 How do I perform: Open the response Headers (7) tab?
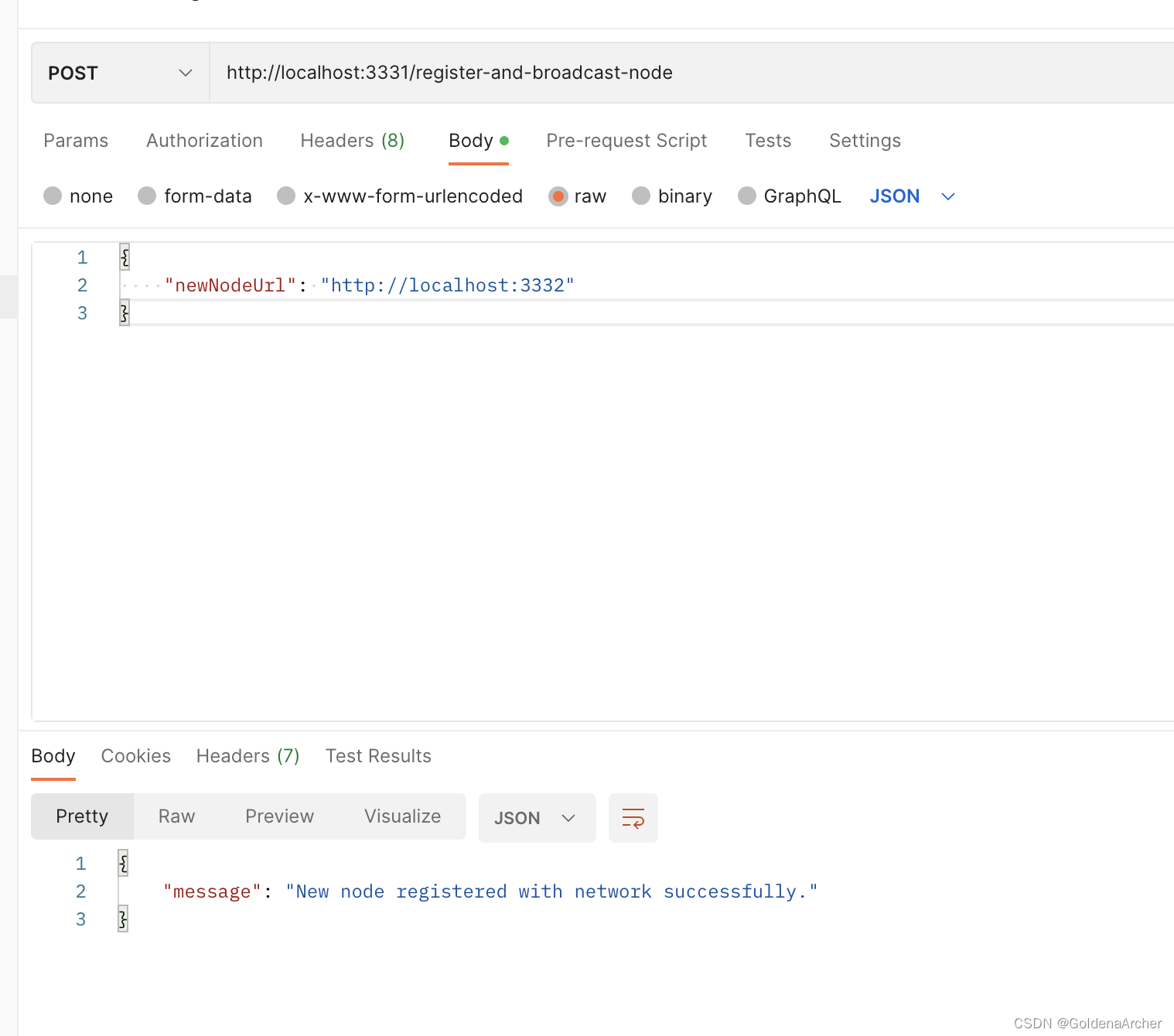click(247, 756)
